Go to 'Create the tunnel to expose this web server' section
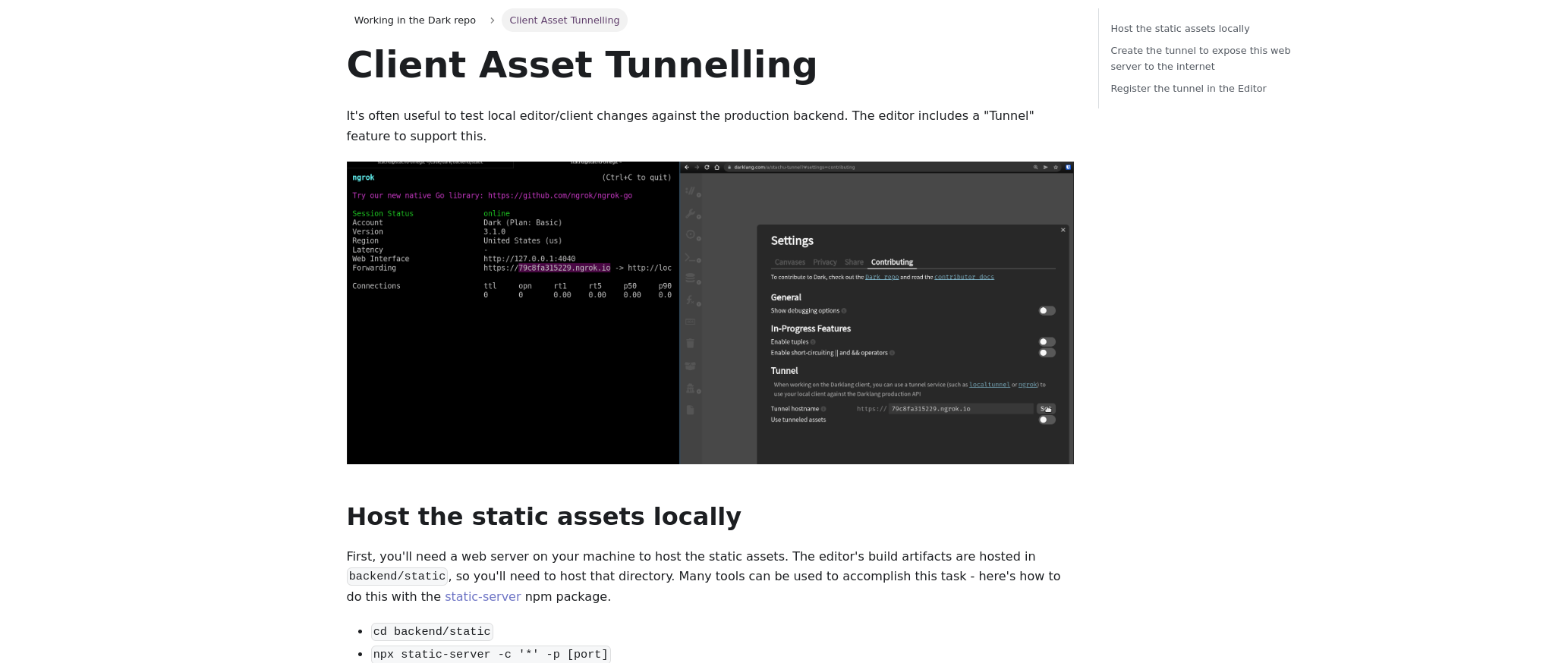The height and width of the screenshot is (663, 1568). (1200, 58)
